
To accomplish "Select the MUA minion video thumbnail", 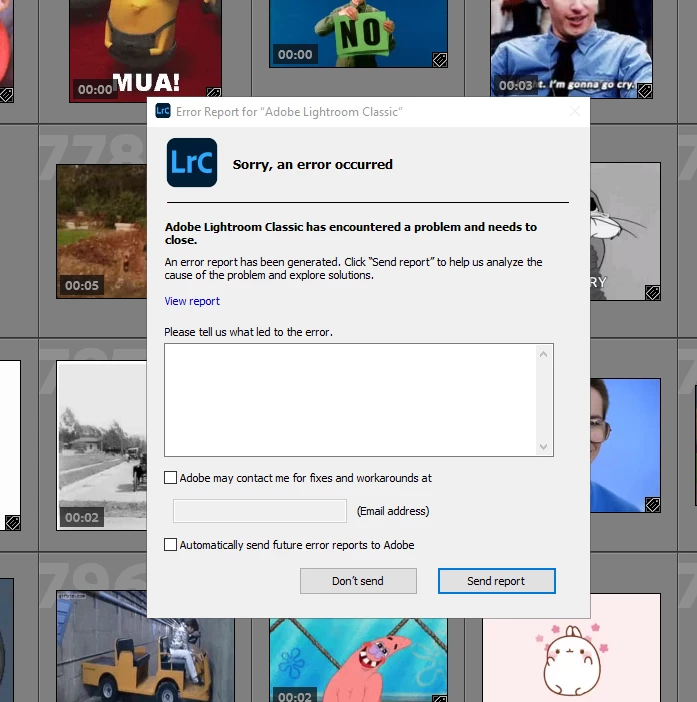I will click(145, 51).
